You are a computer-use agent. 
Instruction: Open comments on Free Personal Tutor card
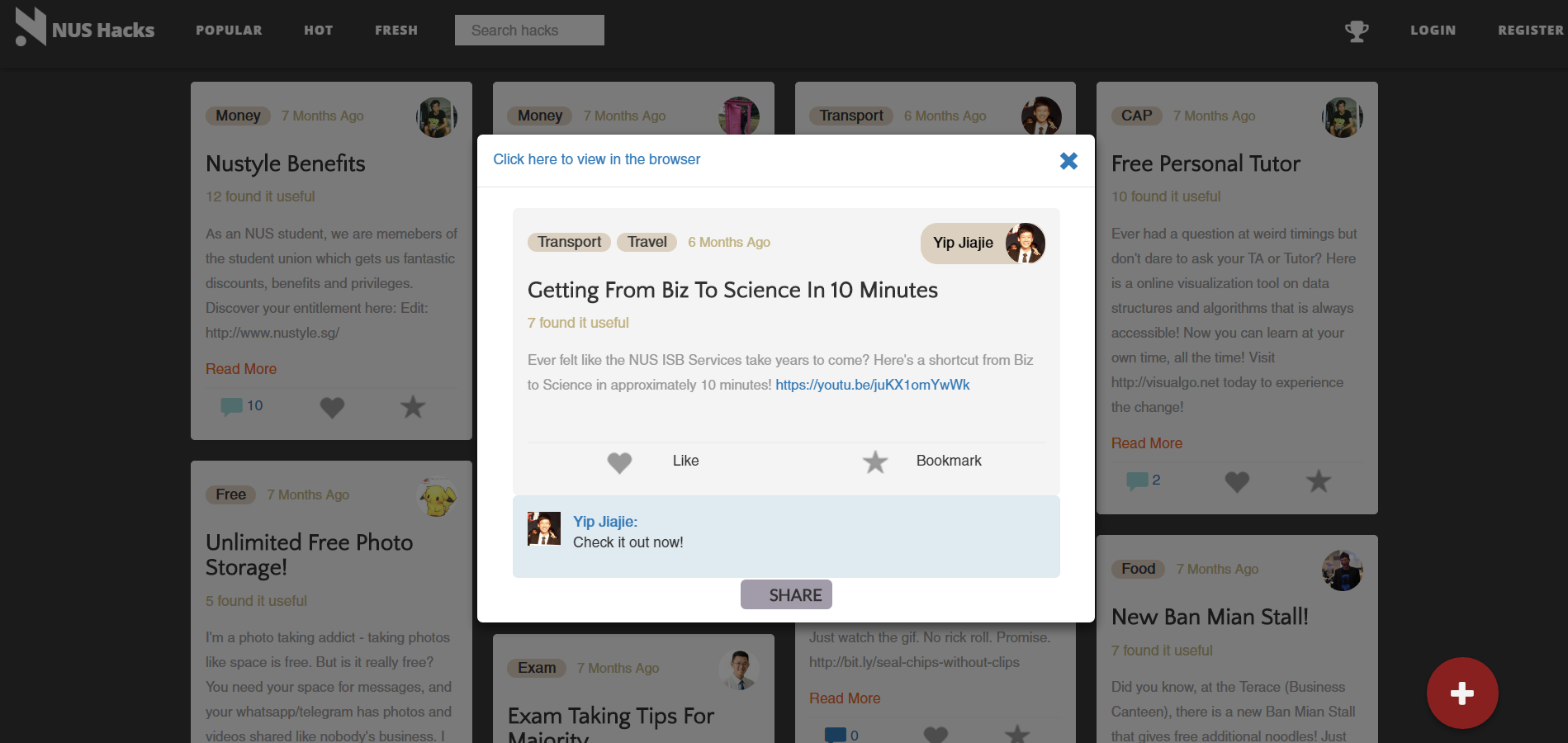point(1144,480)
